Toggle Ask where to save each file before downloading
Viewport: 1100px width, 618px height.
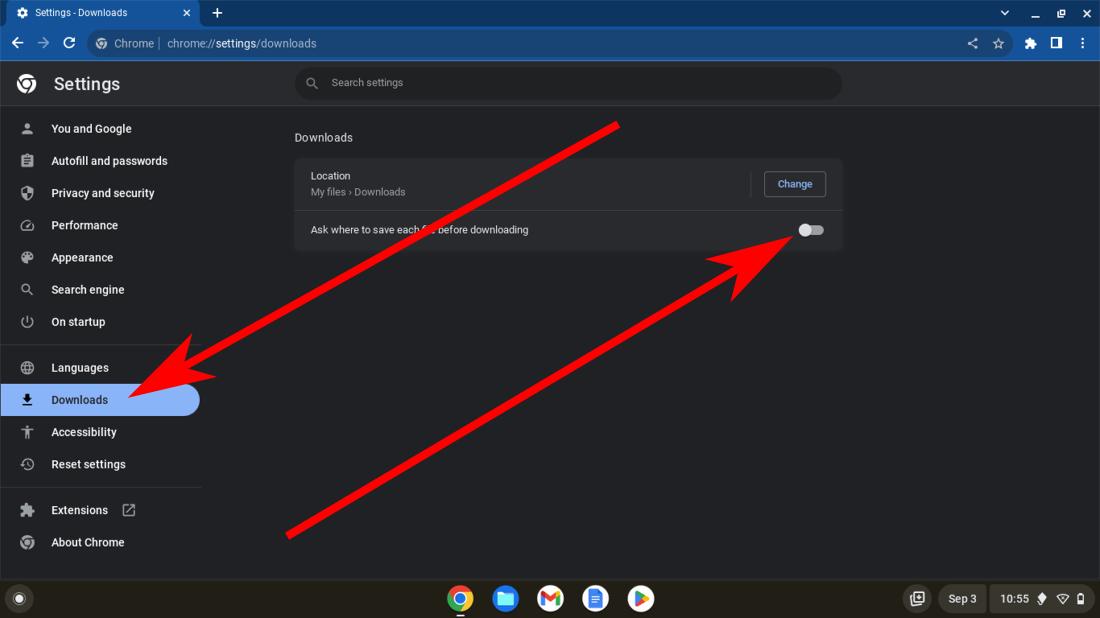click(x=810, y=230)
